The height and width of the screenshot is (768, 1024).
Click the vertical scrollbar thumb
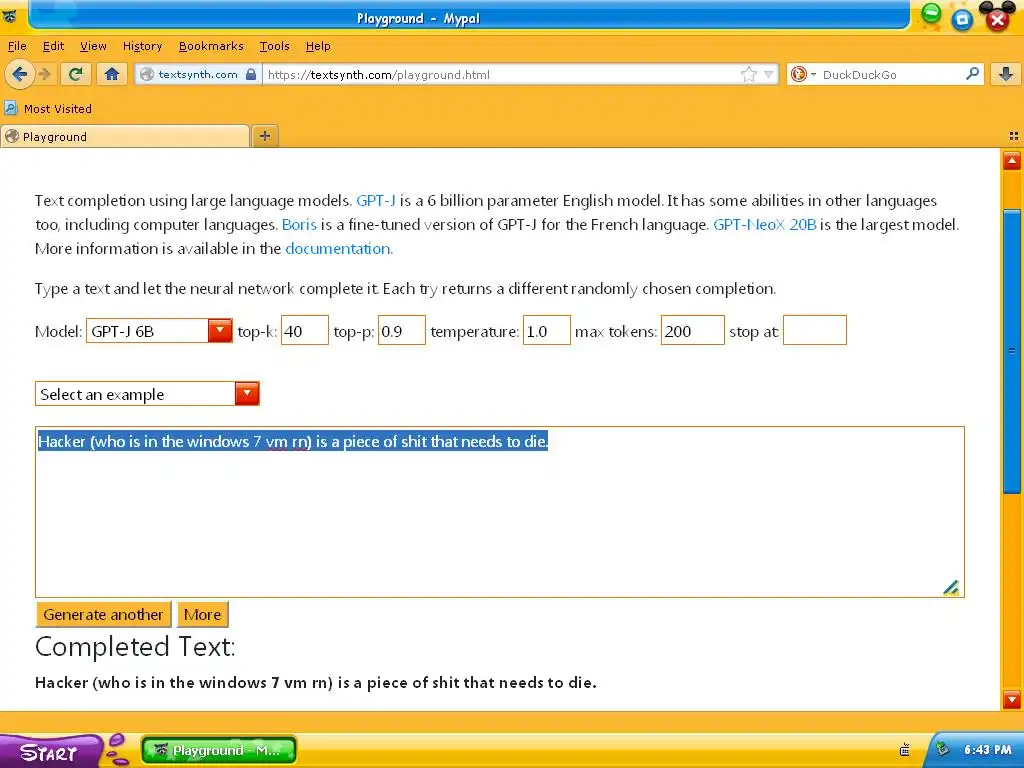point(1012,351)
